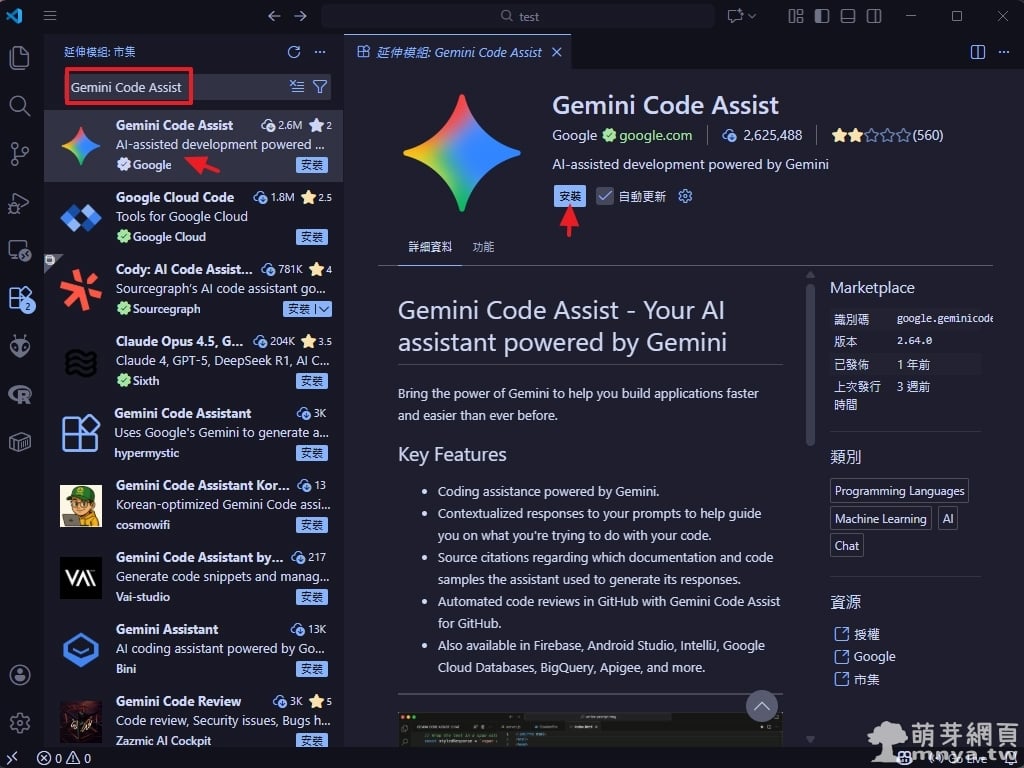Image resolution: width=1024 pixels, height=768 pixels.
Task: Switch to the 功能 tab
Action: (483, 247)
